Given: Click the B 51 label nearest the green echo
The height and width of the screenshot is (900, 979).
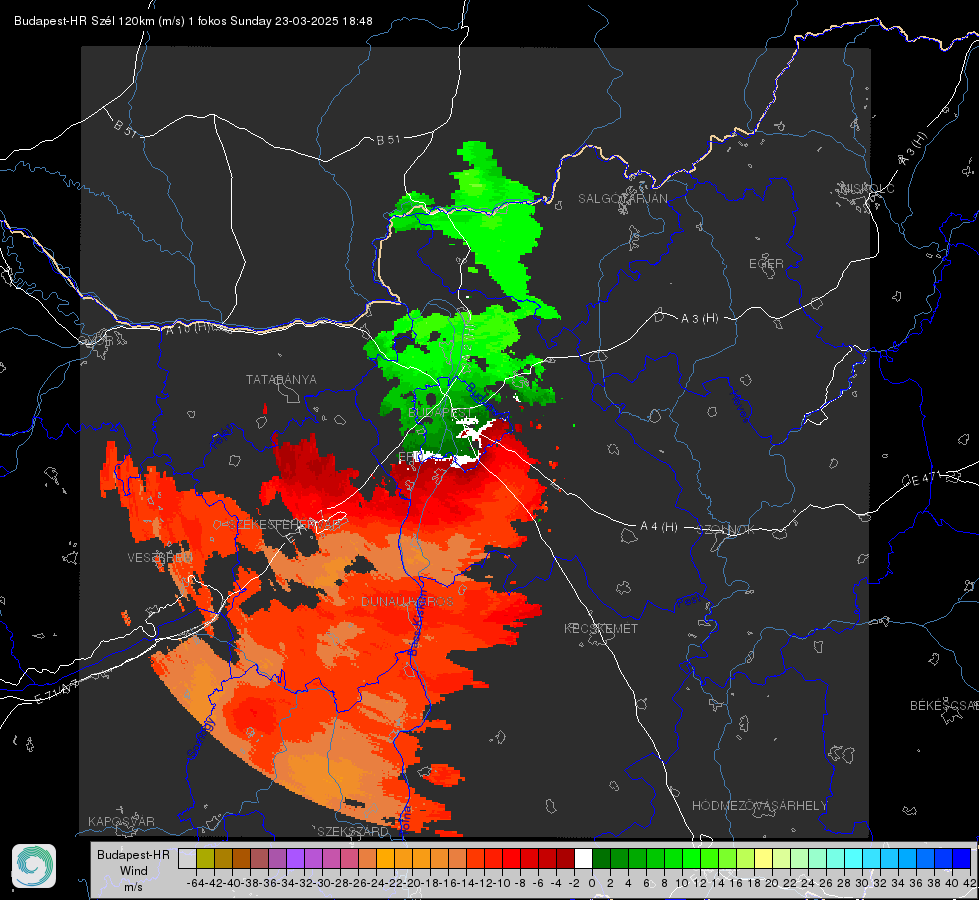Looking at the screenshot, I should point(388,140).
